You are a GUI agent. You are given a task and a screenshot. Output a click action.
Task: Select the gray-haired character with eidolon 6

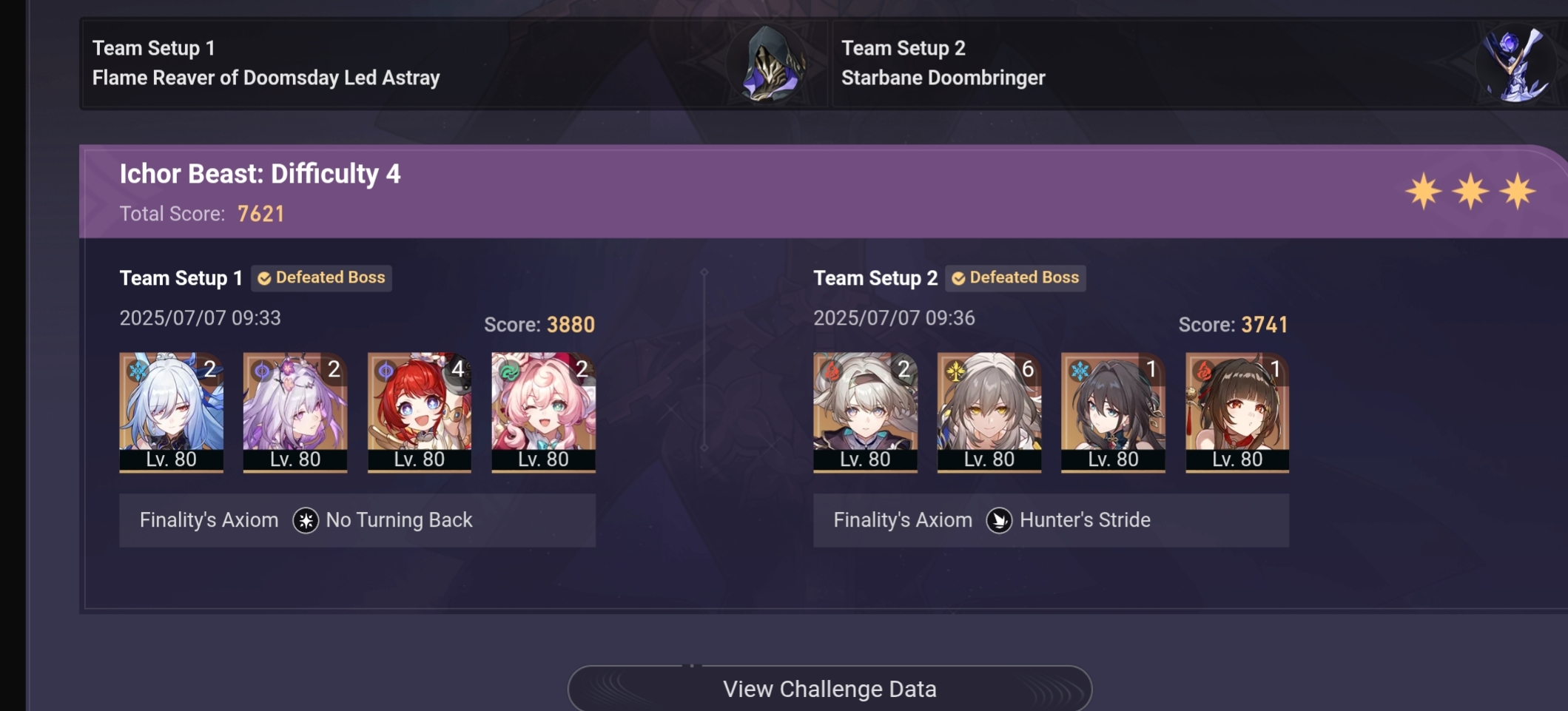click(989, 411)
